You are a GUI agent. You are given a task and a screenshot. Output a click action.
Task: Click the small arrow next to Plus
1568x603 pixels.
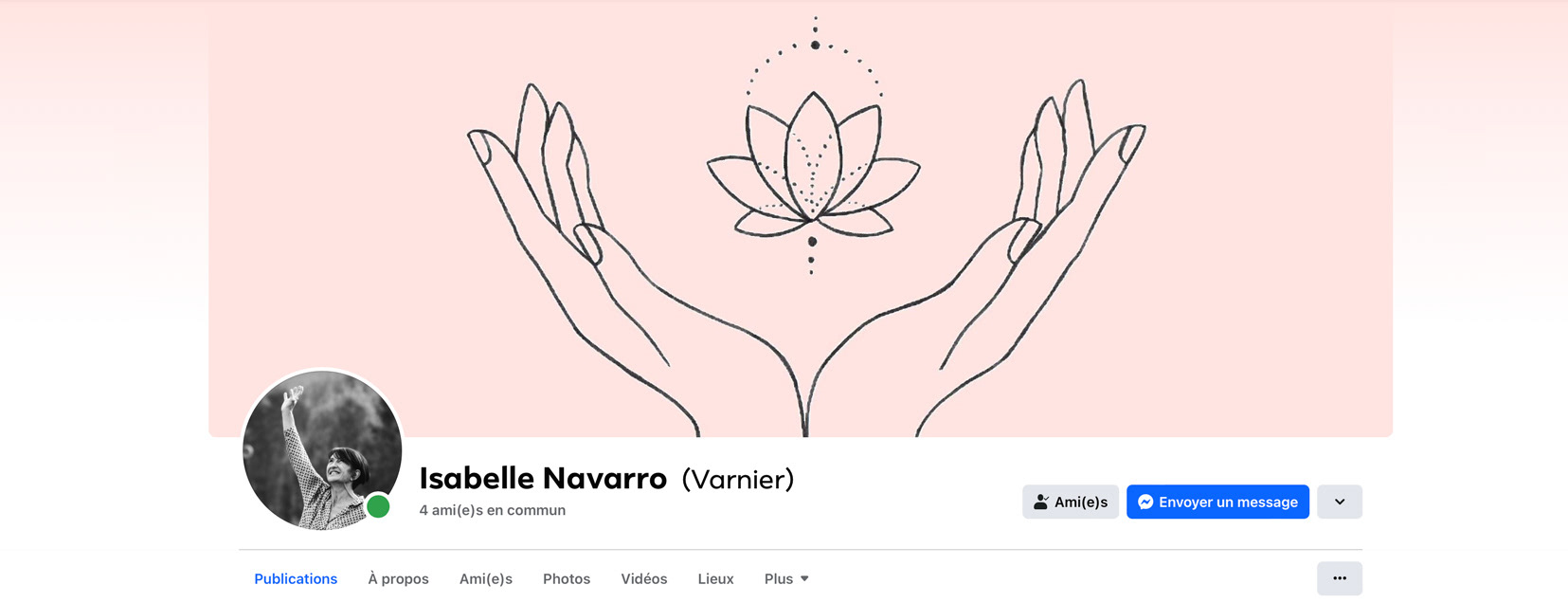coord(804,578)
